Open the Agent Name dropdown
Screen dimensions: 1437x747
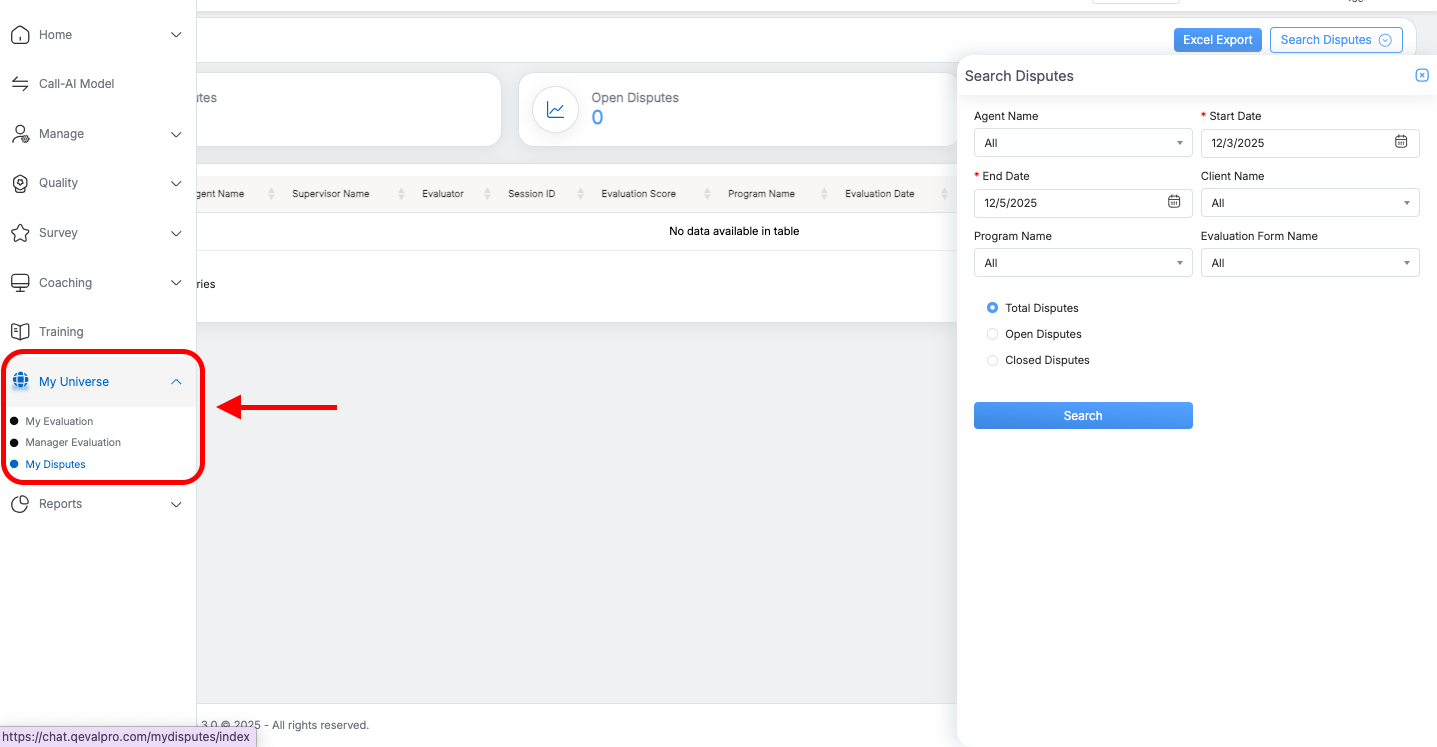1082,143
